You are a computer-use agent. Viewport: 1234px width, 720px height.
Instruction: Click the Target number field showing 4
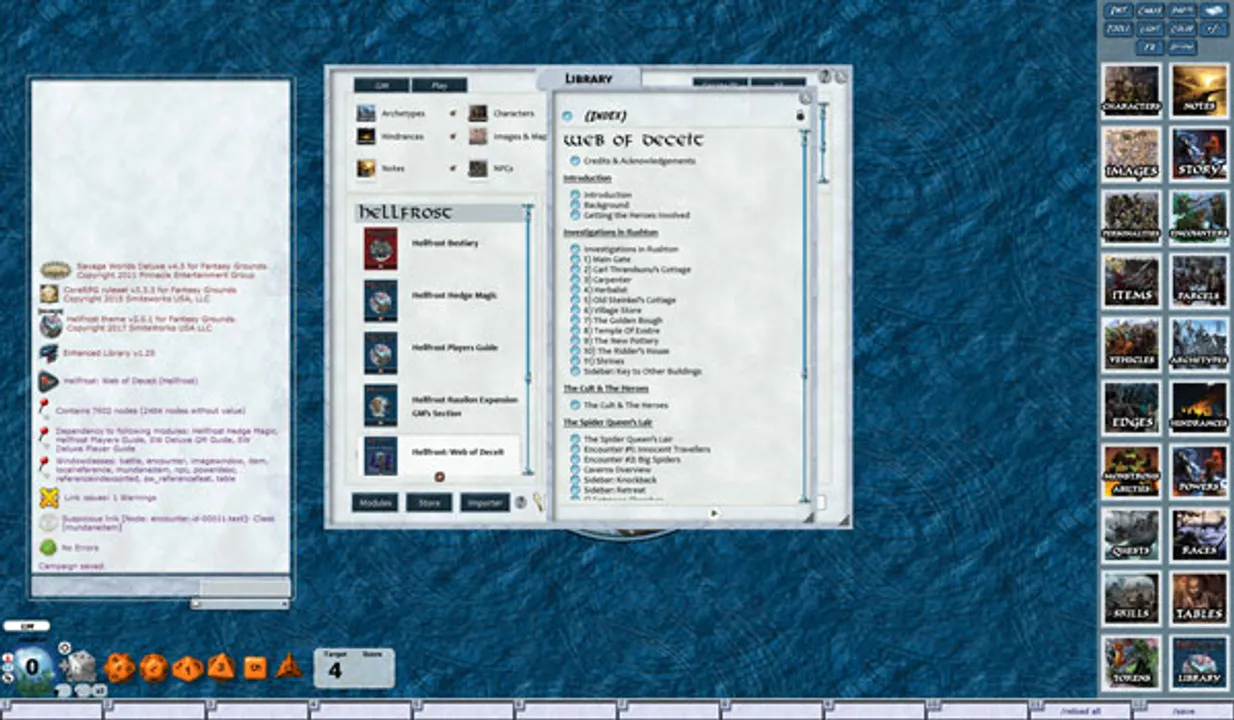click(336, 671)
